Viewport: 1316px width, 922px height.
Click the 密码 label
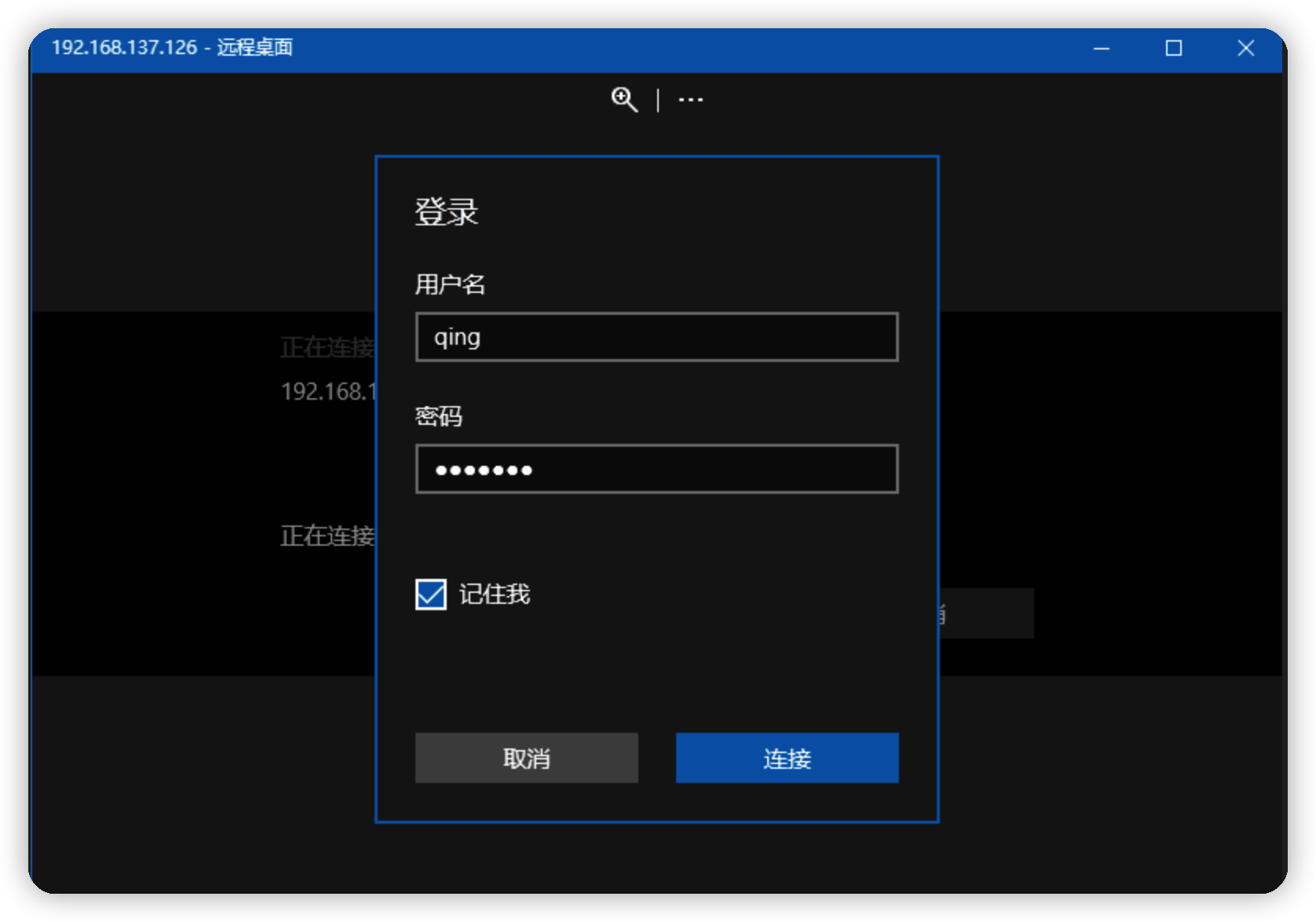(x=438, y=415)
